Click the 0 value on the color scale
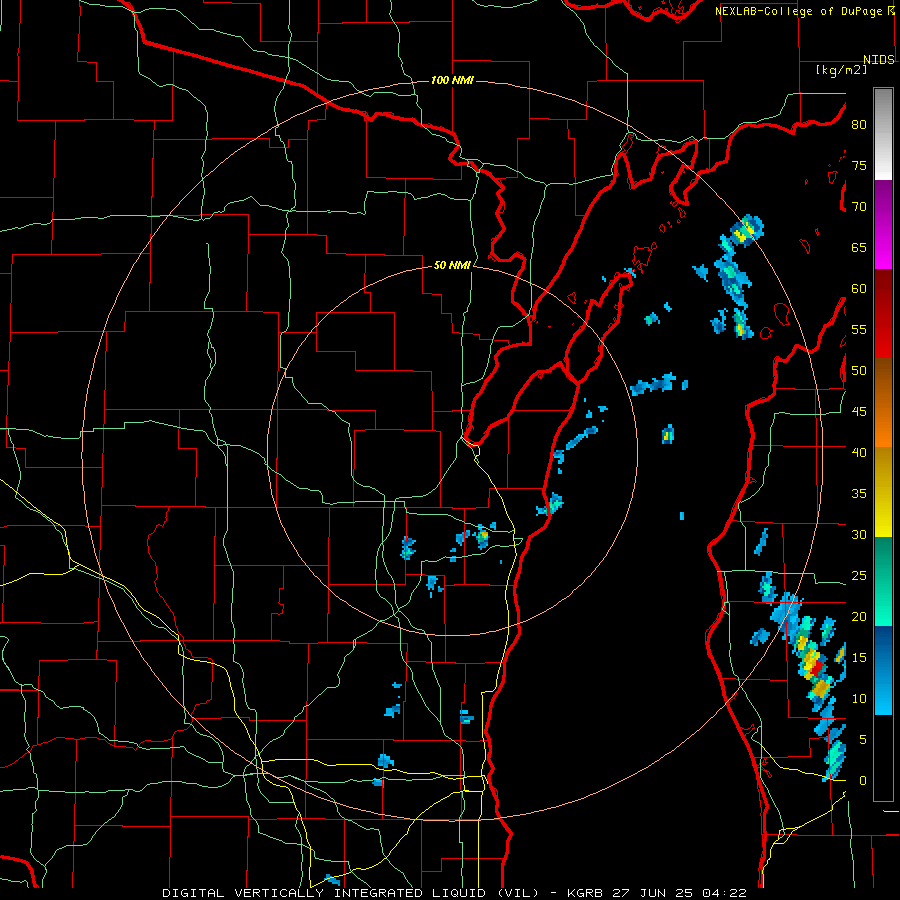This screenshot has width=900, height=900. [862, 781]
